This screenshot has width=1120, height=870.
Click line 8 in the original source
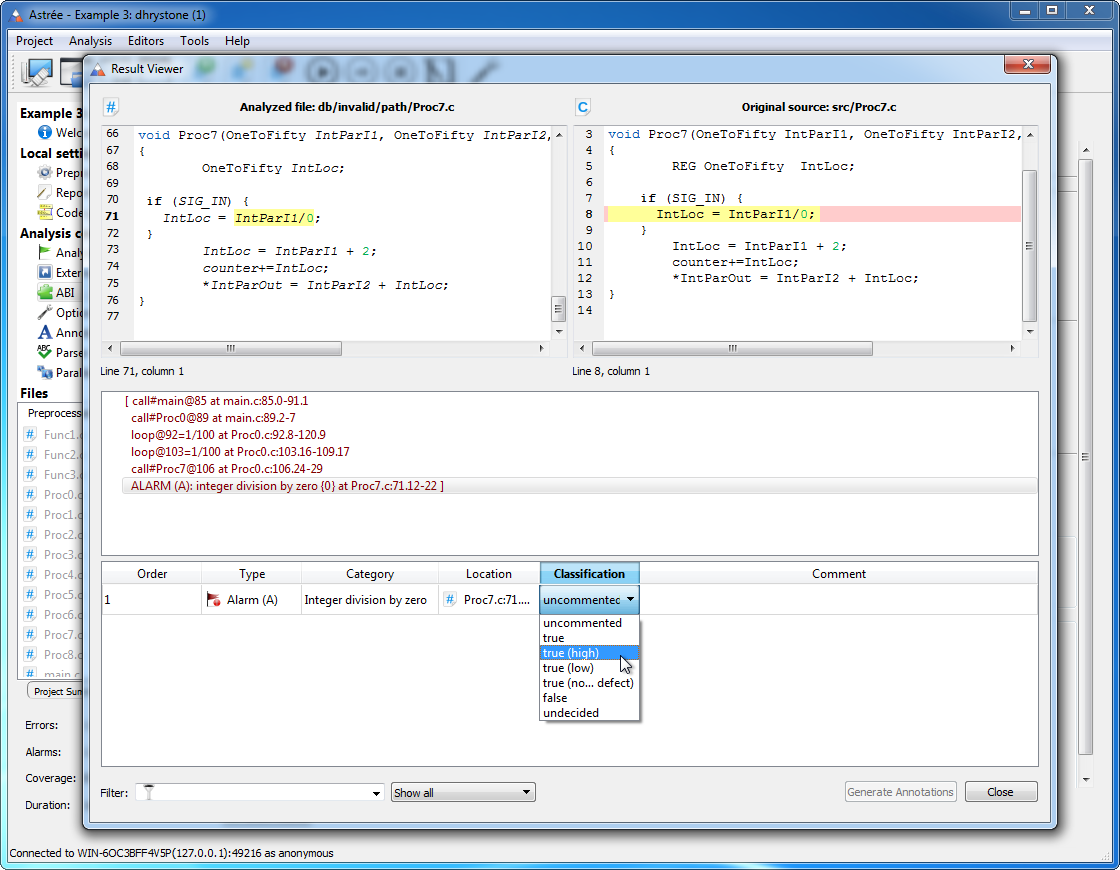812,214
